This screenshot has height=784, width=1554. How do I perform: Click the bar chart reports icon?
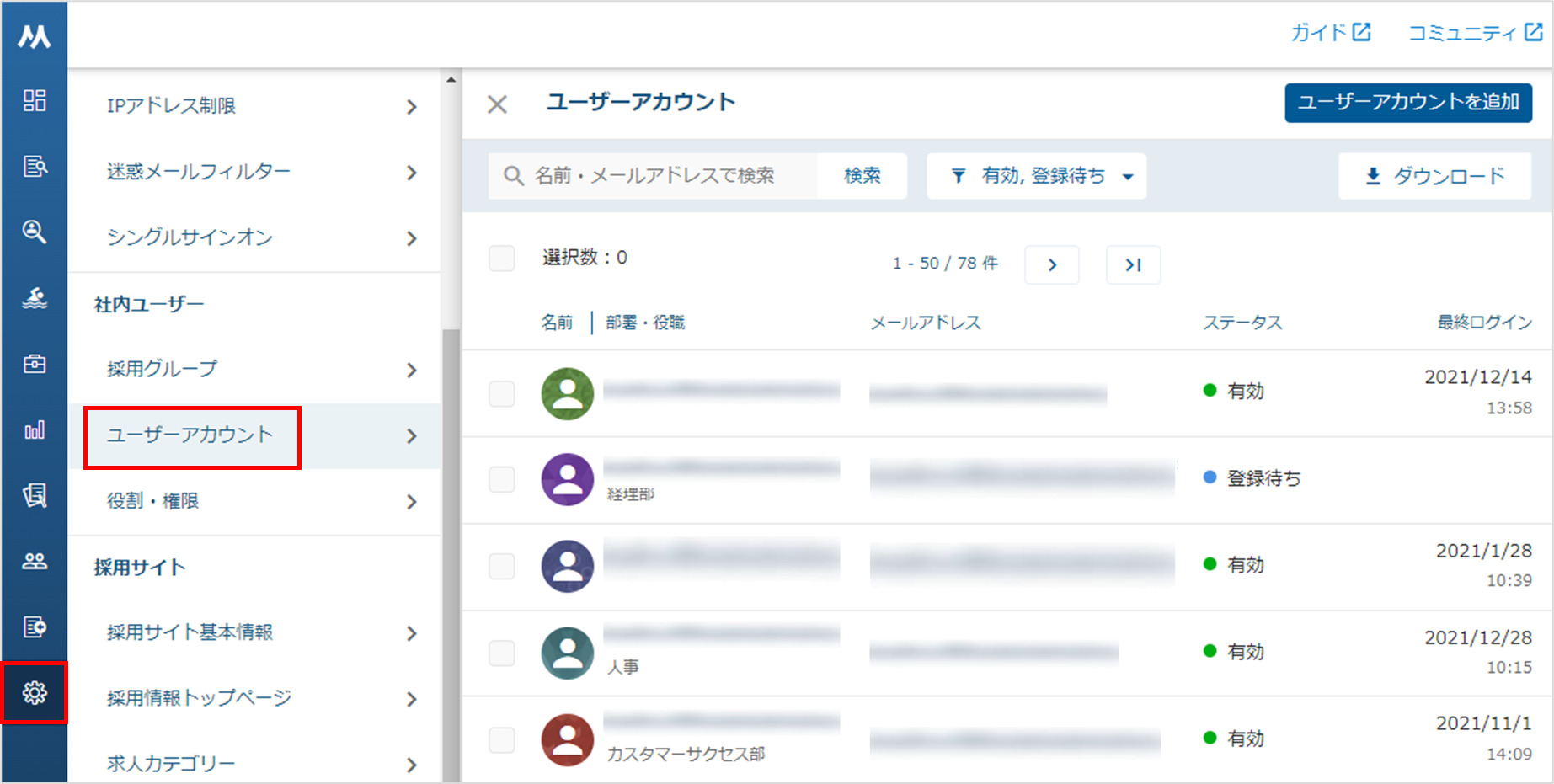[x=35, y=430]
